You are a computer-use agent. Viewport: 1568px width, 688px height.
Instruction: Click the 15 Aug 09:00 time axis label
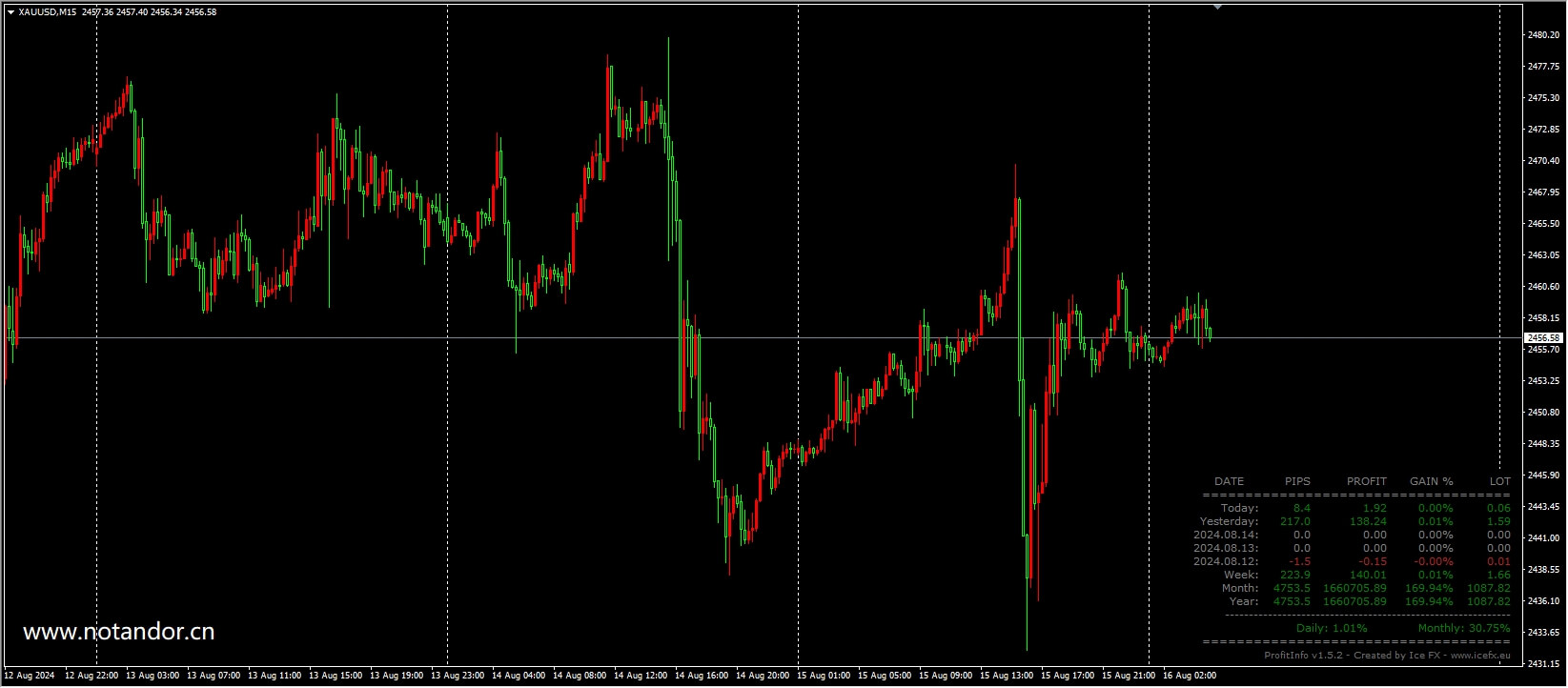point(946,676)
